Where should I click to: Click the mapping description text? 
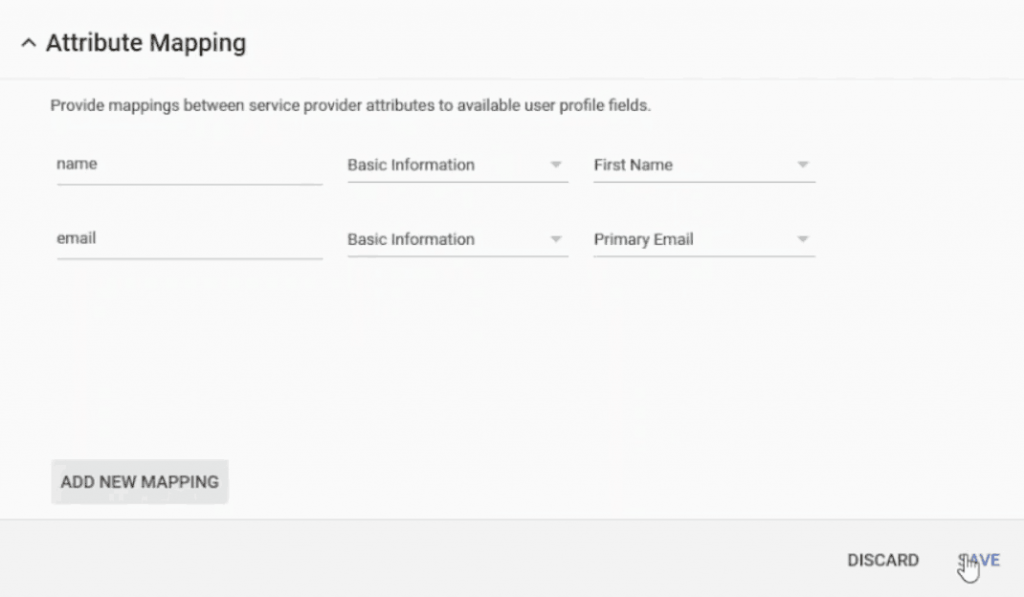pos(351,105)
